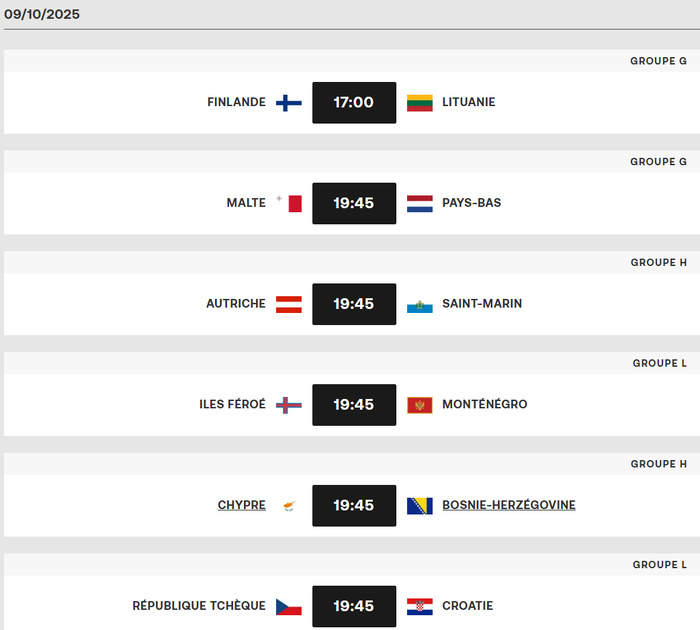Open the Bosnie-Herzégovine team link
The height and width of the screenshot is (630, 700).
coord(509,505)
